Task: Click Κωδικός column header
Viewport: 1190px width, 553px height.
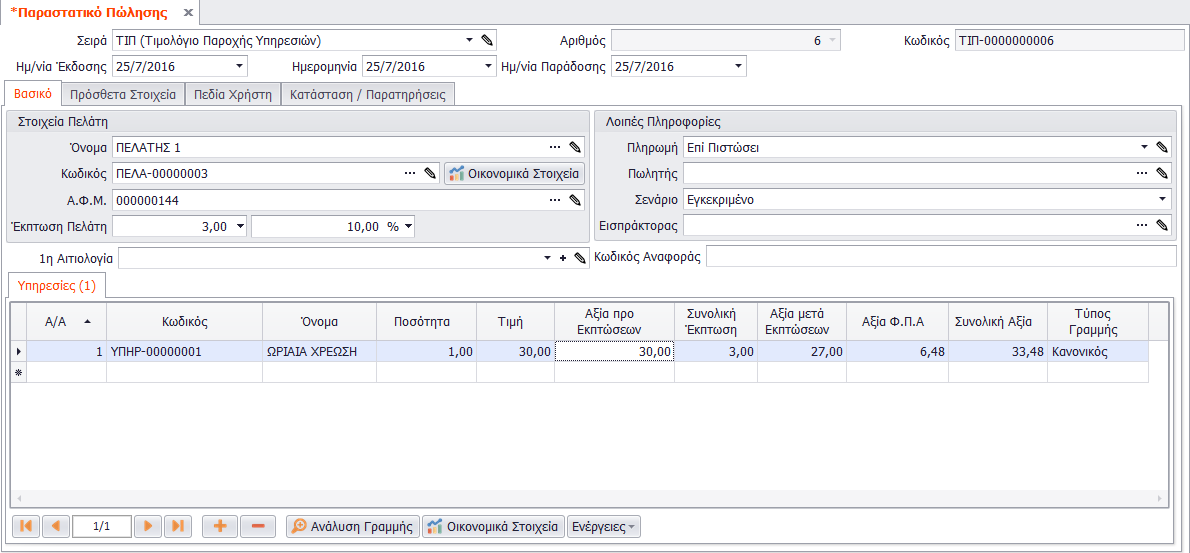Action: click(184, 321)
